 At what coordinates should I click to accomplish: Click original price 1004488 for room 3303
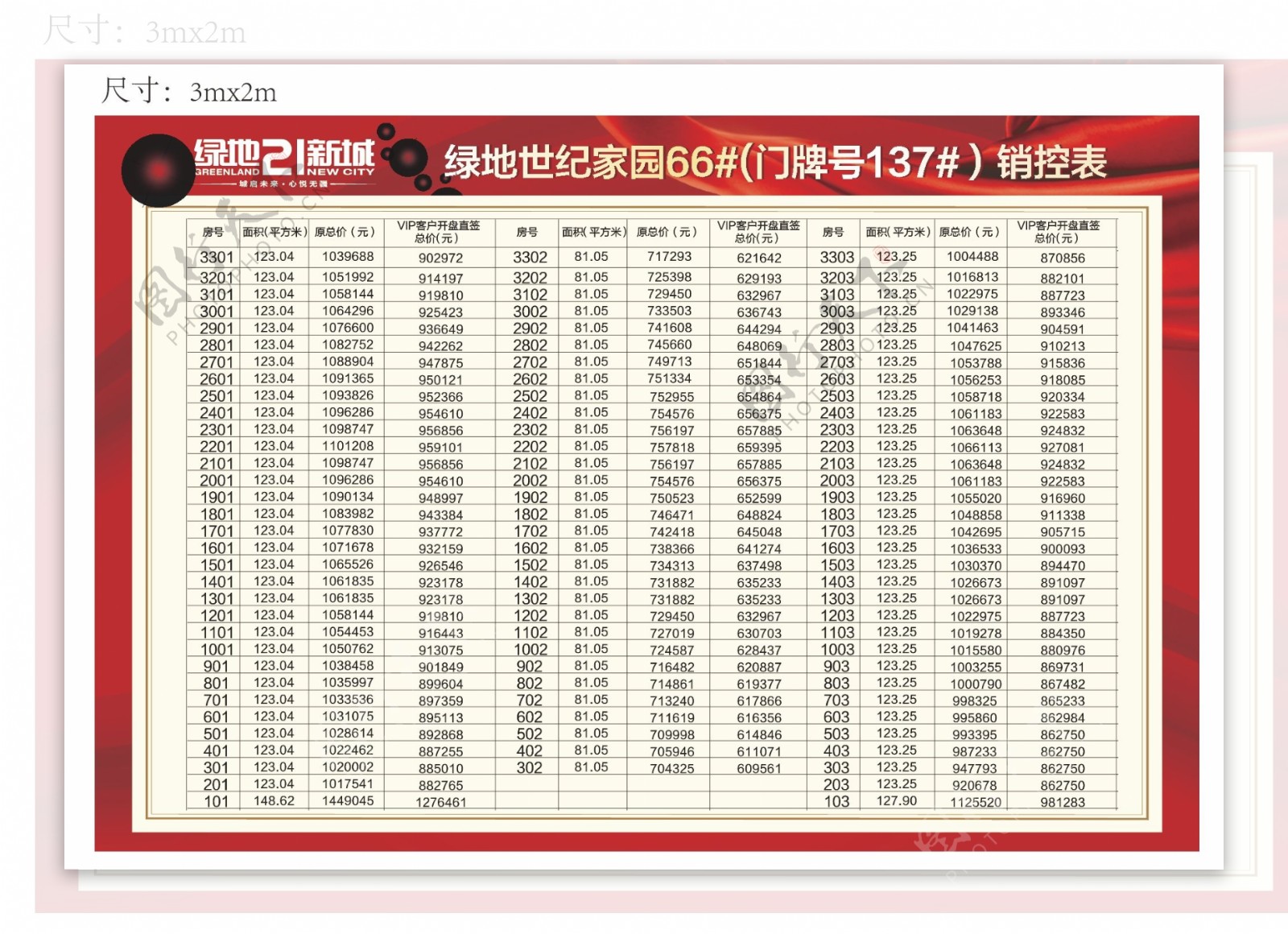972,257
